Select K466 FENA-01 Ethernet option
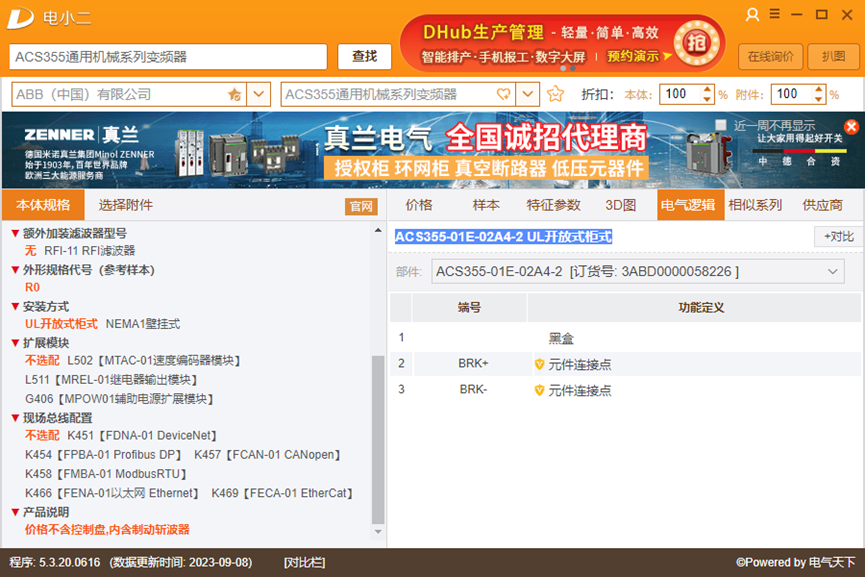Image resolution: width=865 pixels, height=577 pixels. pyautogui.click(x=112, y=493)
